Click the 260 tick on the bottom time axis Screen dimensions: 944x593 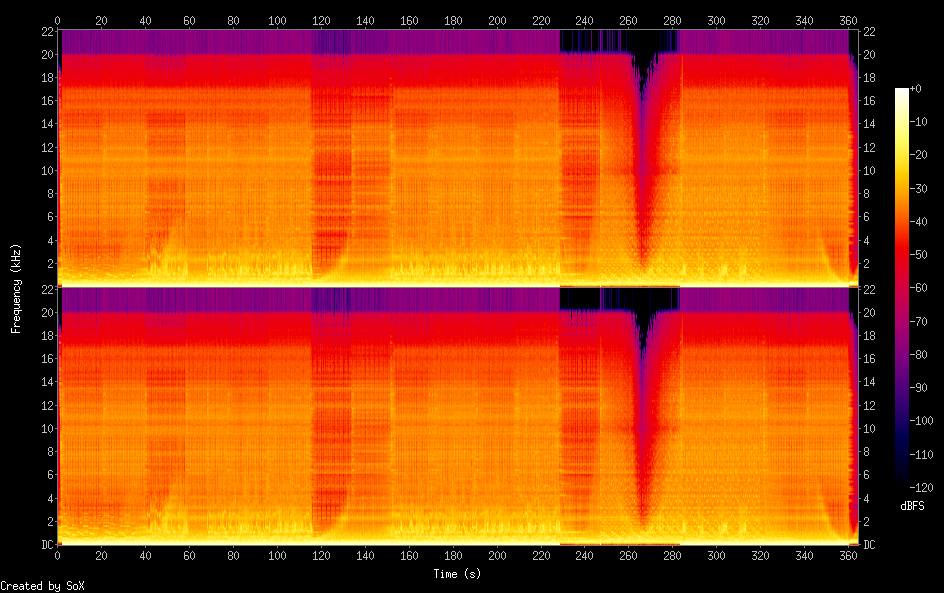629,555
